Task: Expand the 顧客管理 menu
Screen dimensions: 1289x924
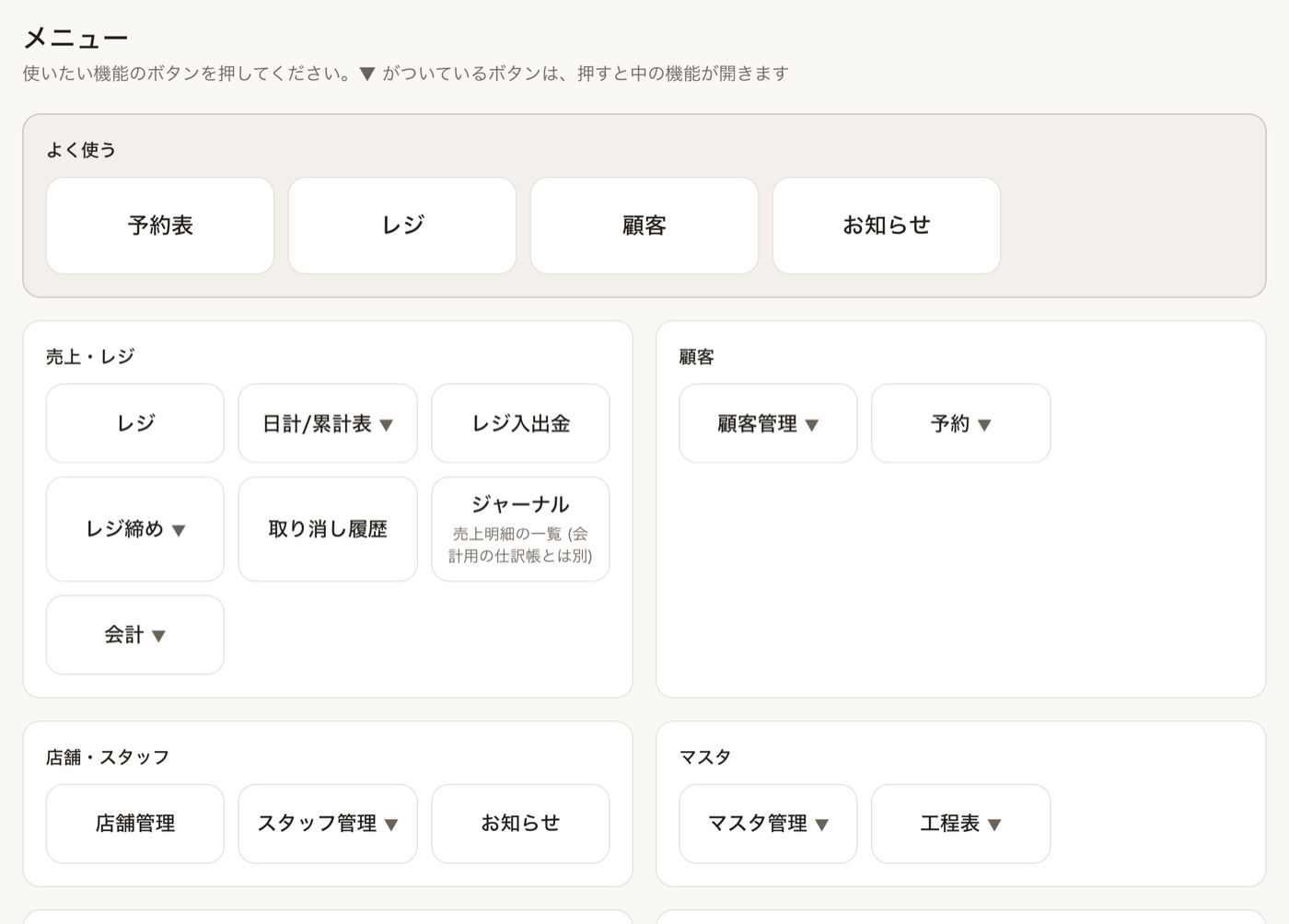Action: coord(768,423)
